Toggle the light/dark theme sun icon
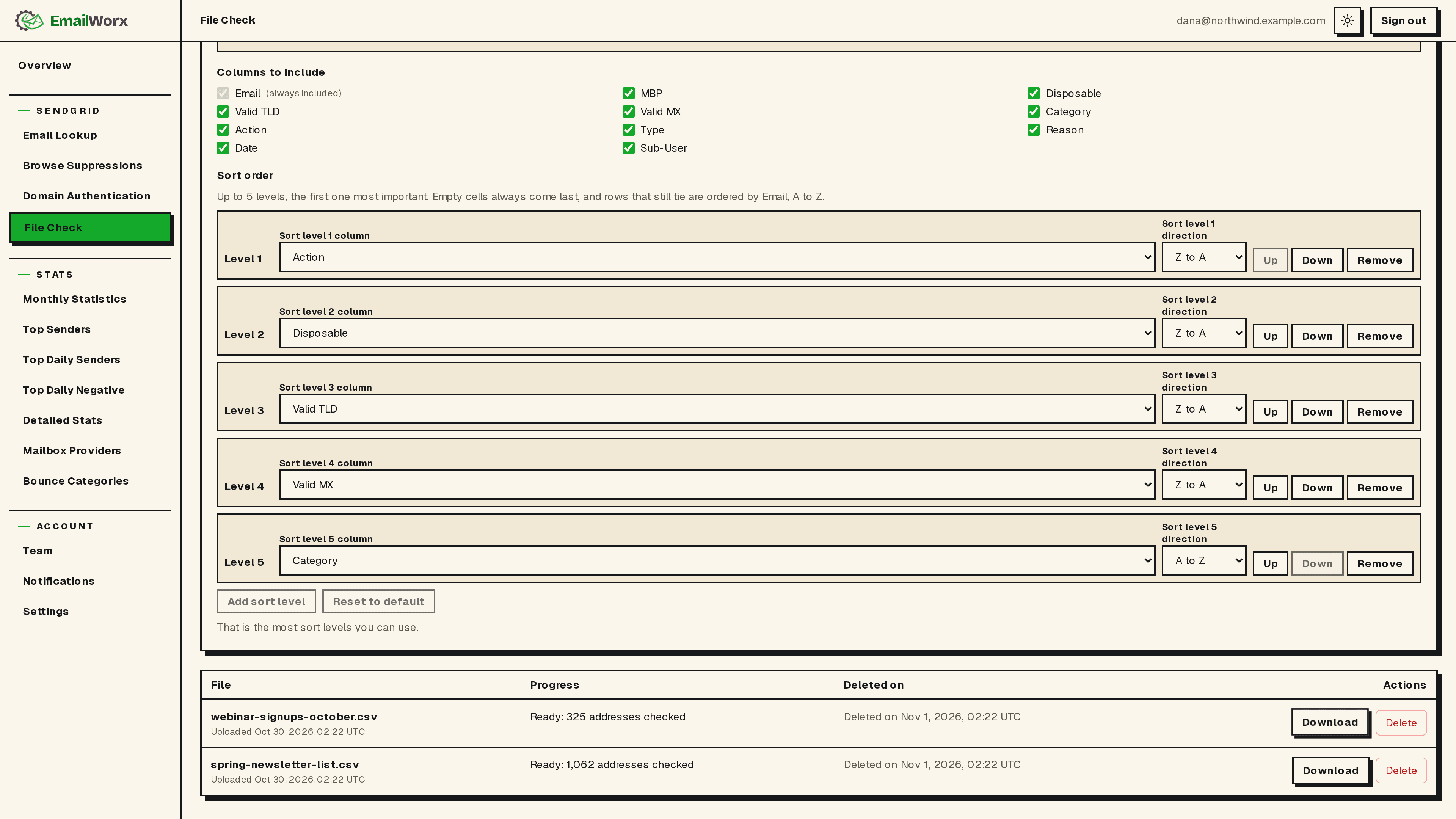The height and width of the screenshot is (819, 1456). click(1348, 21)
